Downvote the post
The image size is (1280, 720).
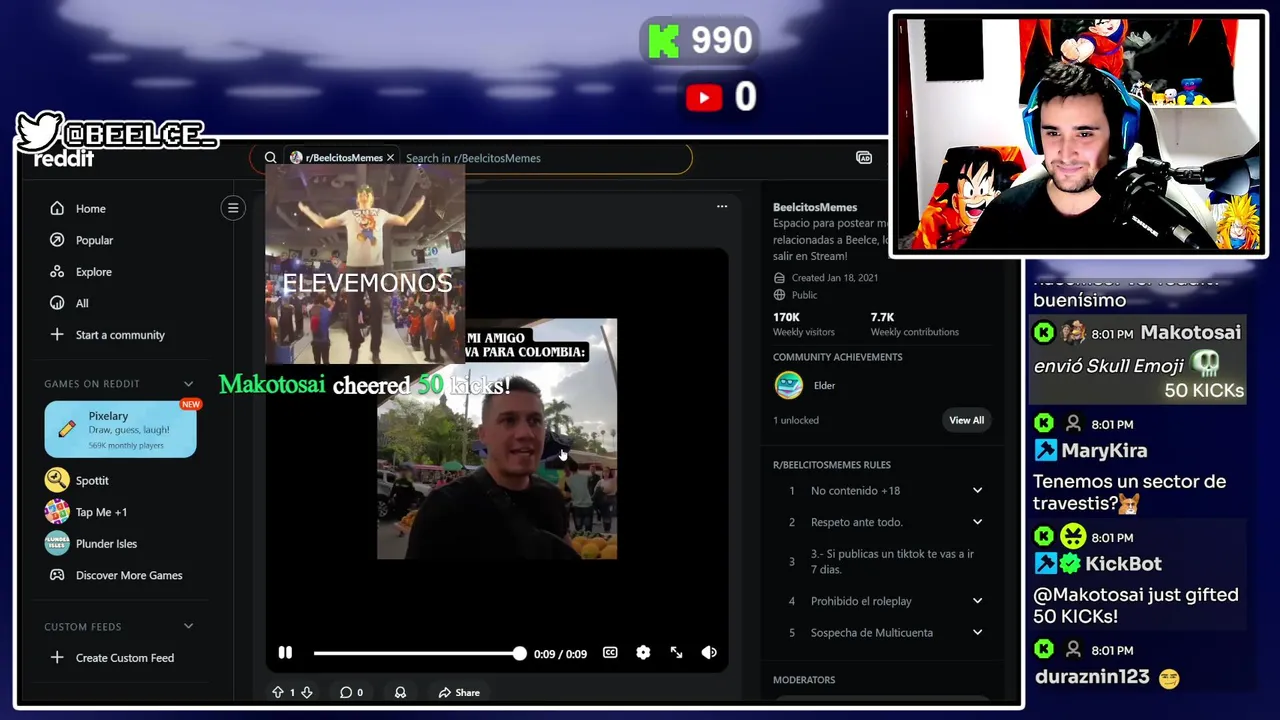coord(307,692)
